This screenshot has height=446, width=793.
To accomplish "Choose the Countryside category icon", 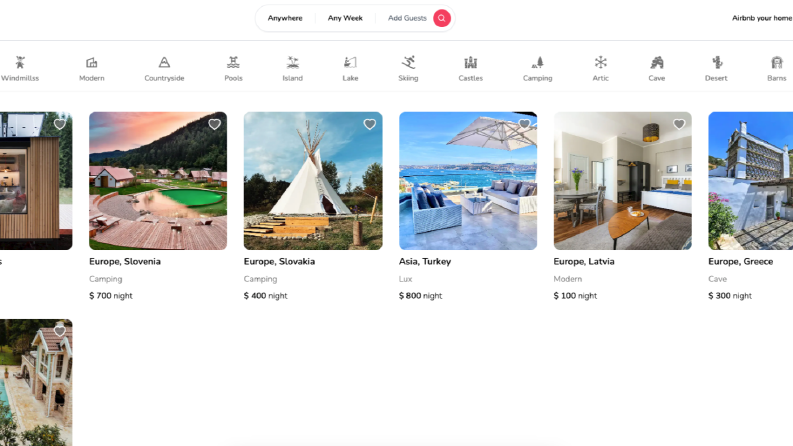I will click(x=164, y=63).
